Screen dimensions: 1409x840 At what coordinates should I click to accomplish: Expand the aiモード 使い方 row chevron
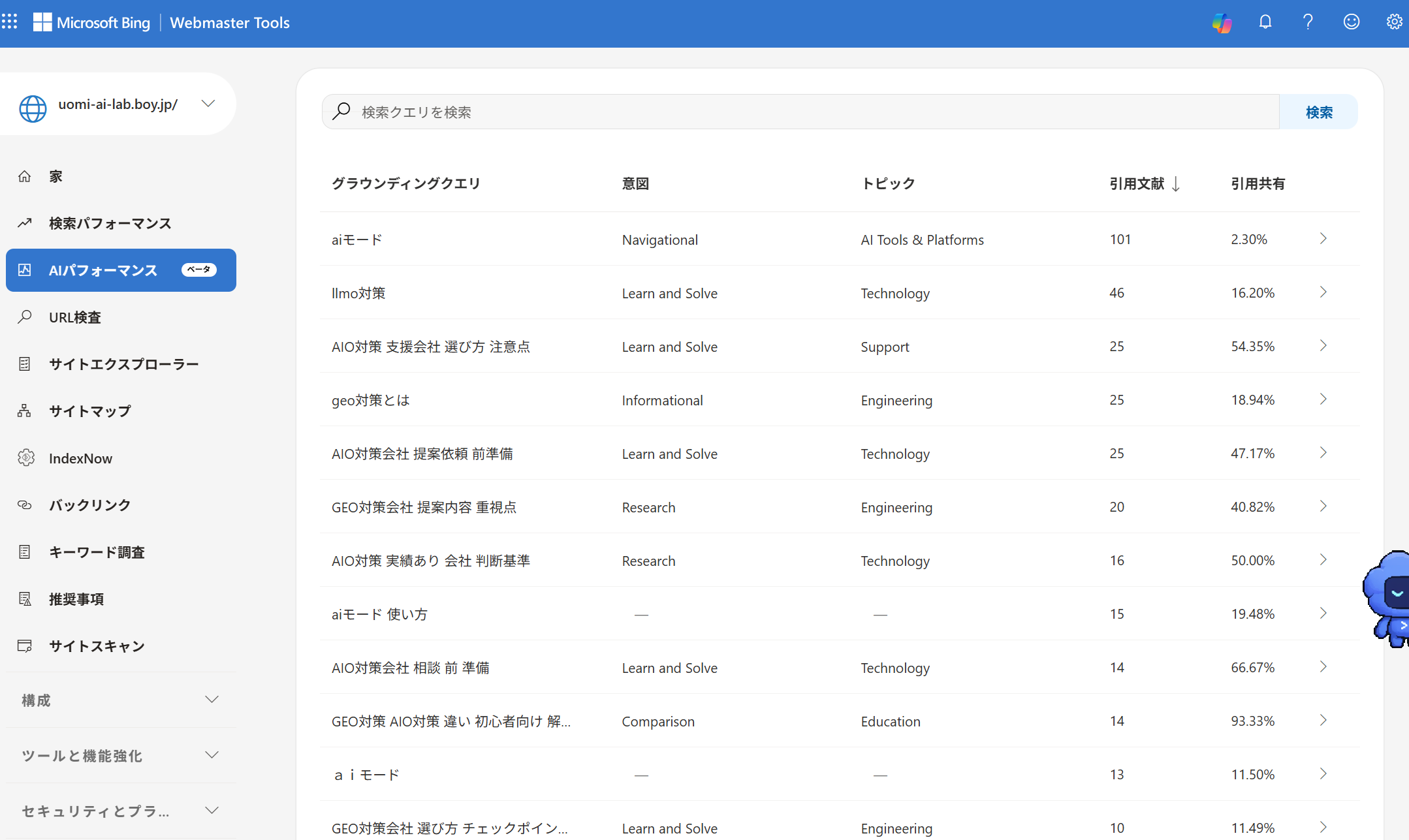pyautogui.click(x=1323, y=614)
